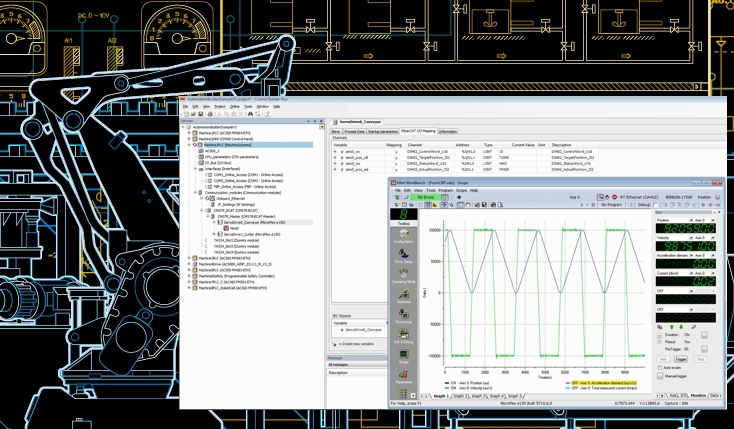This screenshot has height=429, width=734.
Task: Open Drive Setup in the toolbox
Action: pyautogui.click(x=403, y=256)
